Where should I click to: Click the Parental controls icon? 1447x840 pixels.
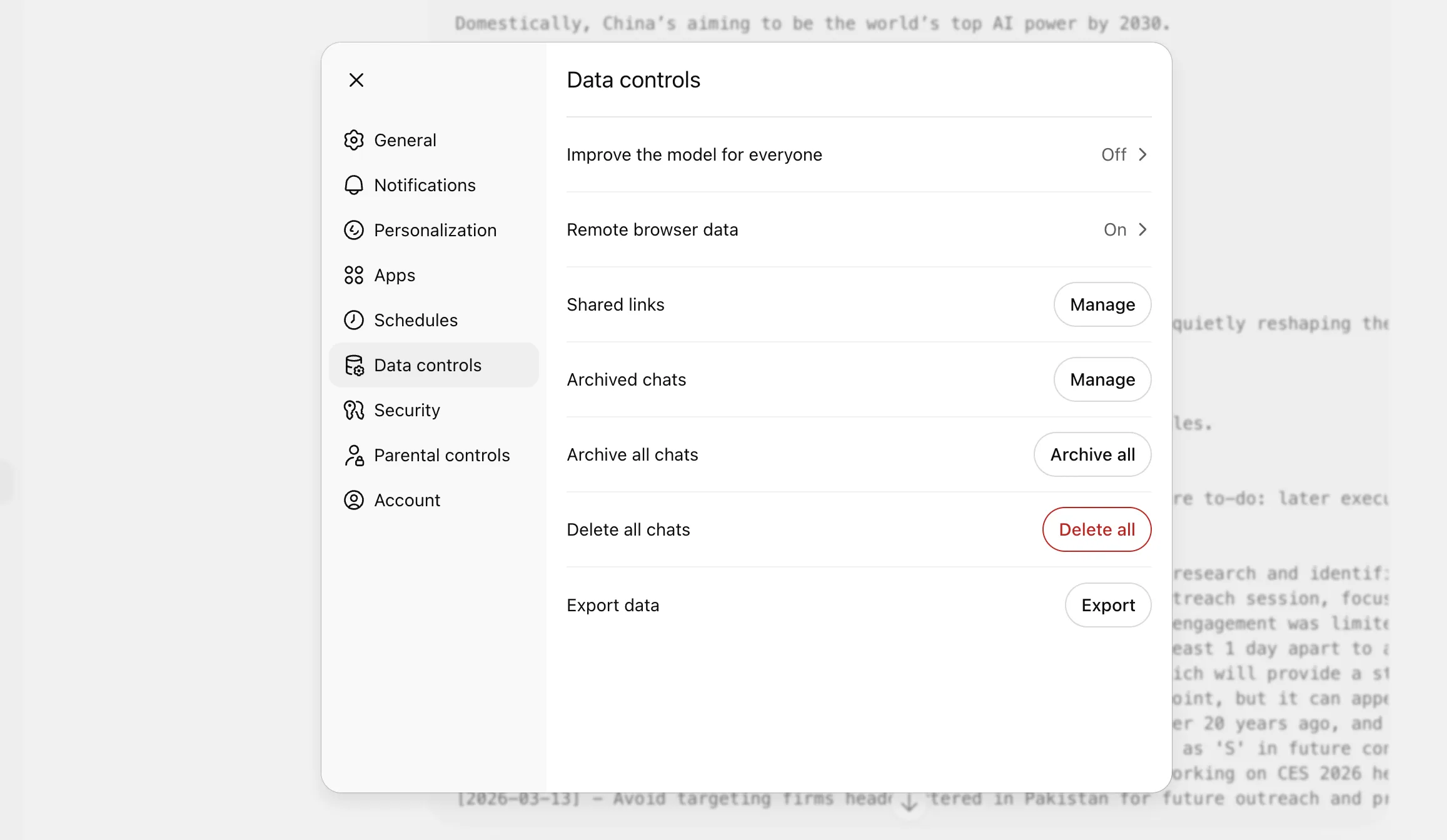[x=354, y=455]
